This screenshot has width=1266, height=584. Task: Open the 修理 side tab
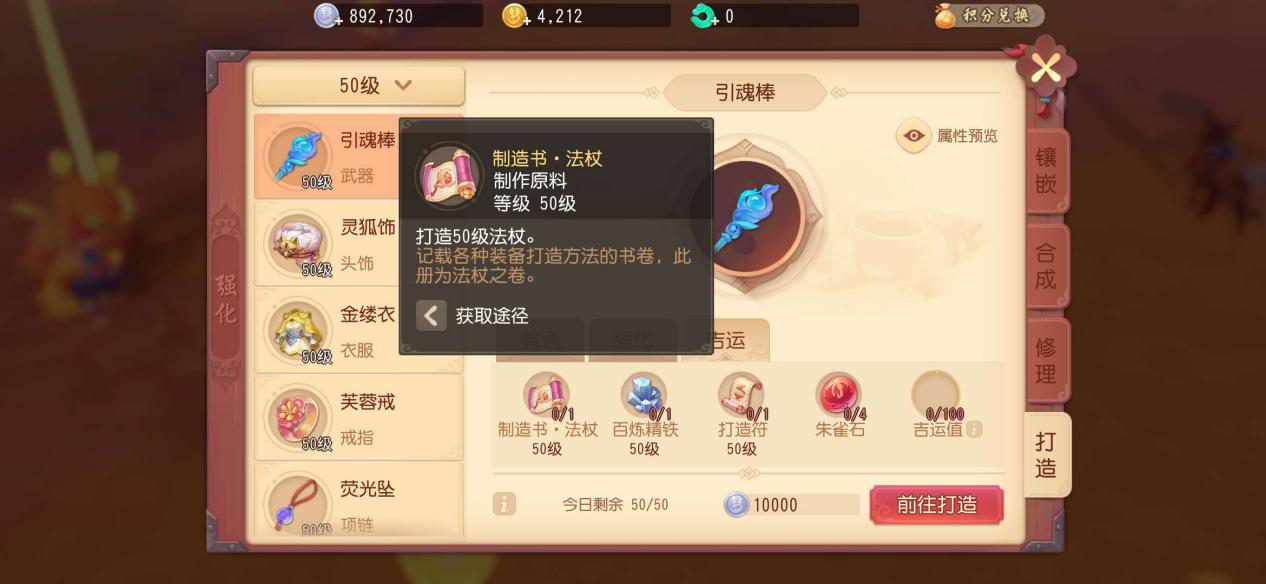point(1046,361)
